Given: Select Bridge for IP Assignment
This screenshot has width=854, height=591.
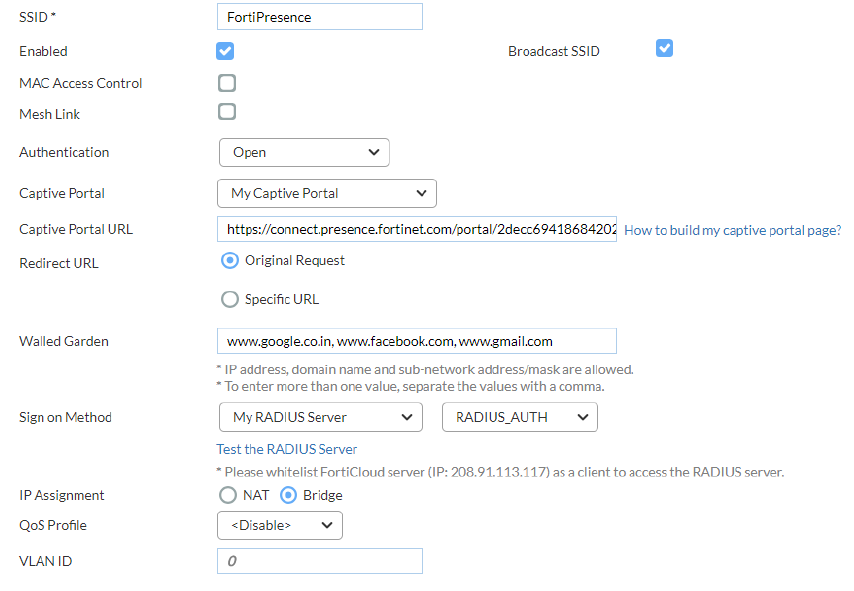Looking at the screenshot, I should point(289,495).
